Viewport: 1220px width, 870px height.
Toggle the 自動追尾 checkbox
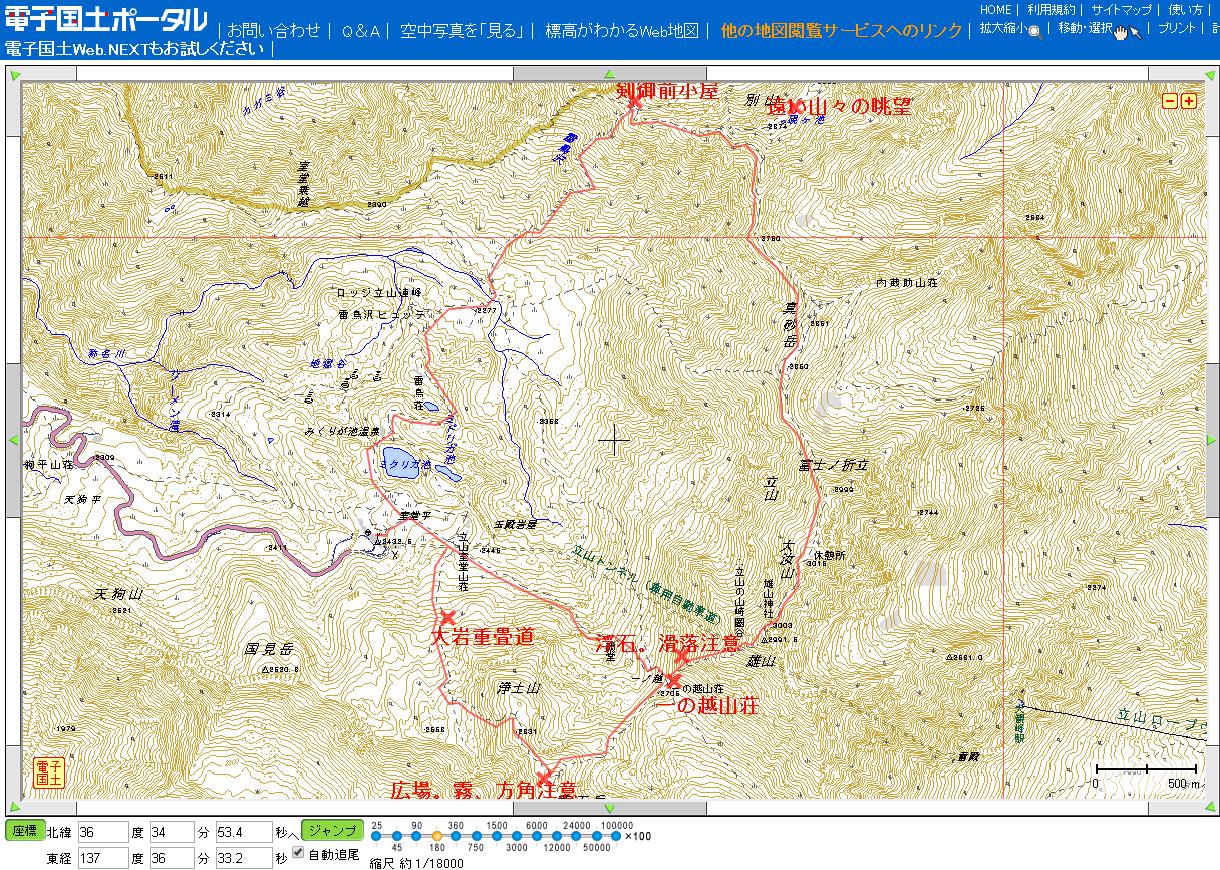[x=297, y=852]
